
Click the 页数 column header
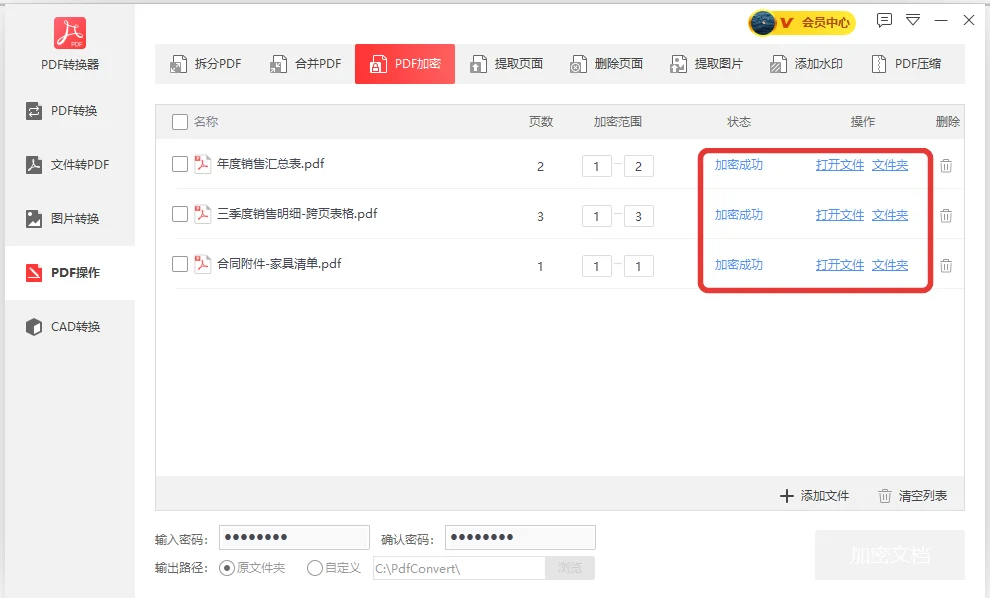tap(541, 122)
